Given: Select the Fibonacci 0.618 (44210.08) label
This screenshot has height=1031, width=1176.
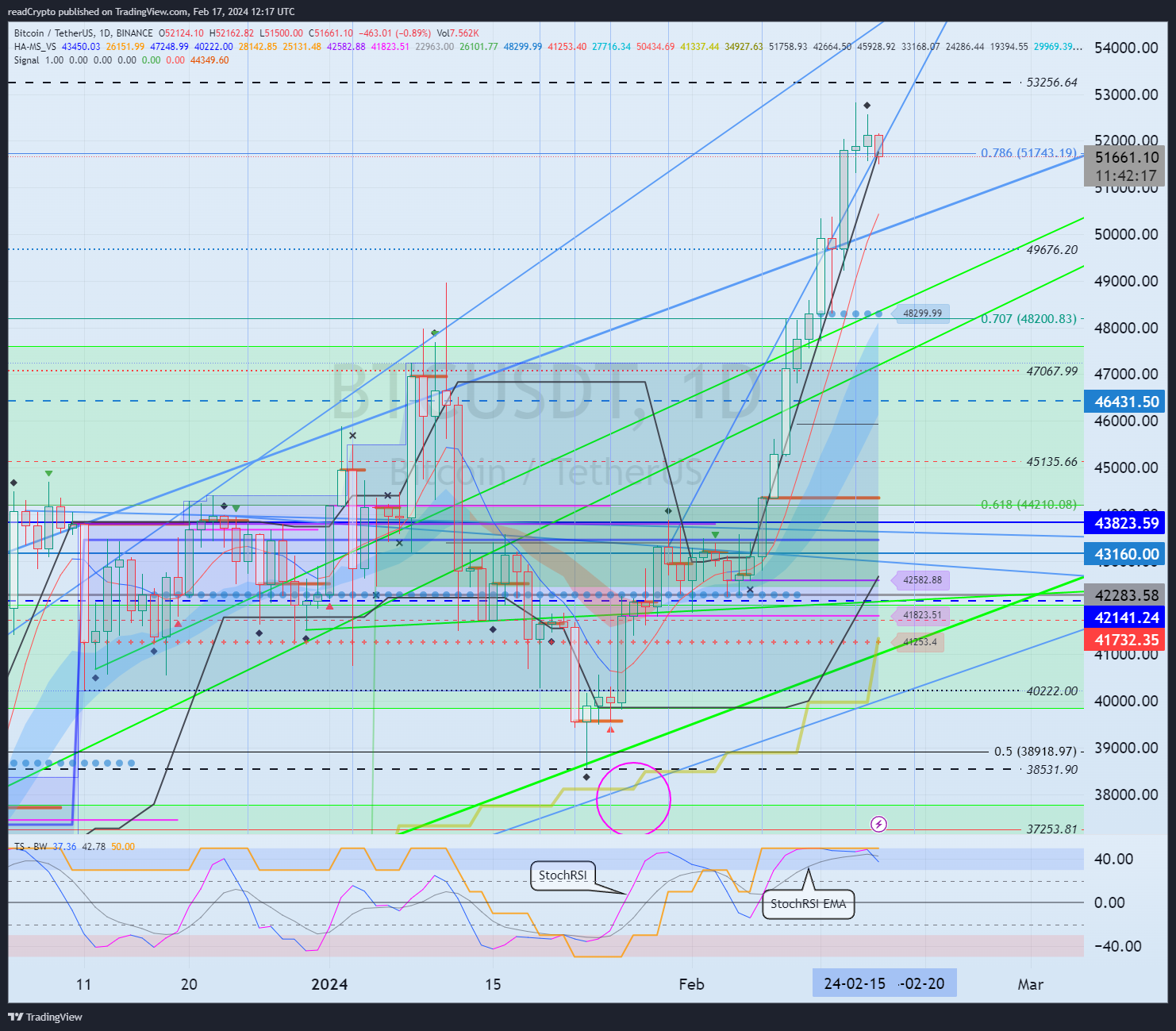Looking at the screenshot, I should click(x=1028, y=505).
